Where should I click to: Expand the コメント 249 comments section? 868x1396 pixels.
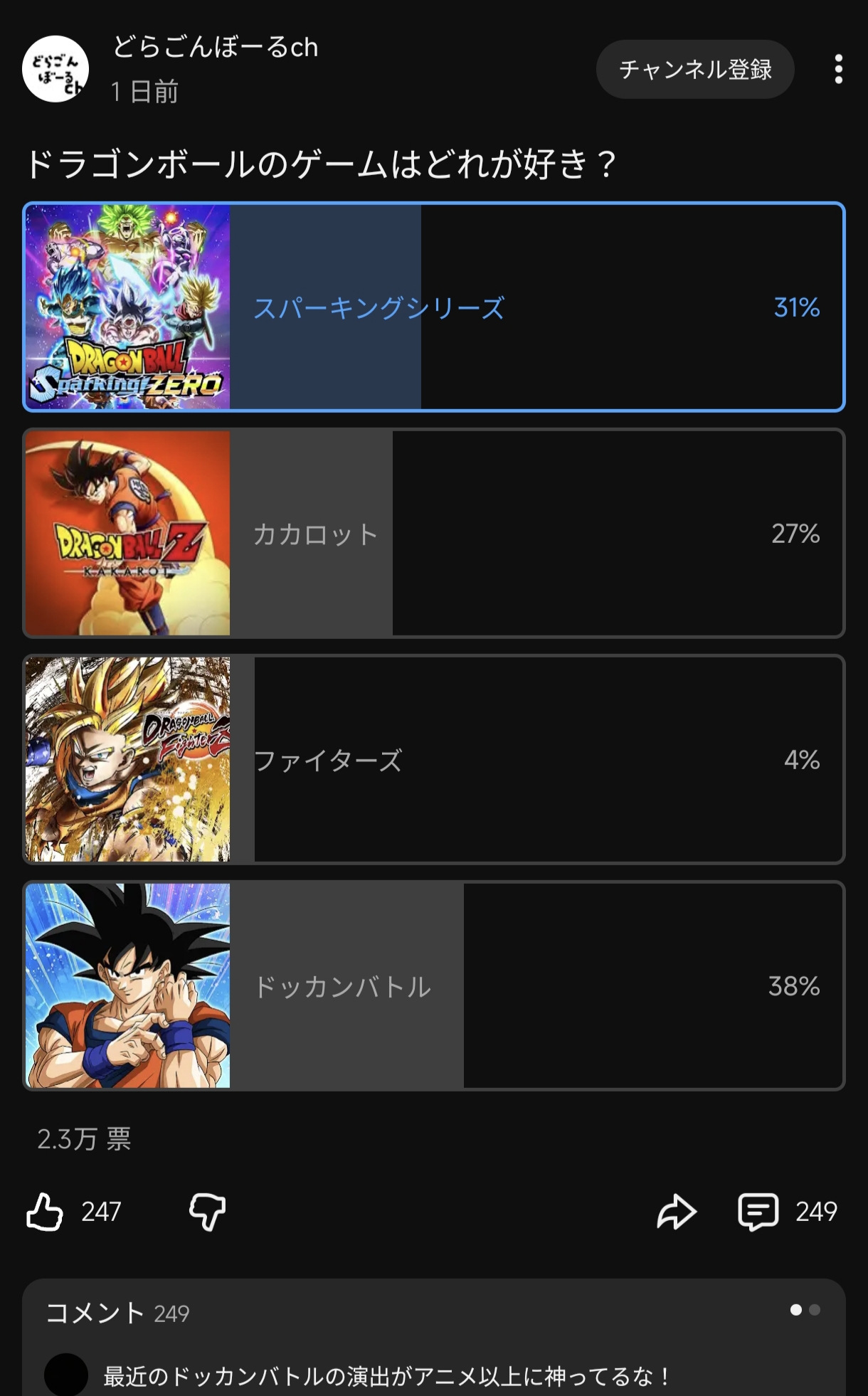[x=117, y=1313]
